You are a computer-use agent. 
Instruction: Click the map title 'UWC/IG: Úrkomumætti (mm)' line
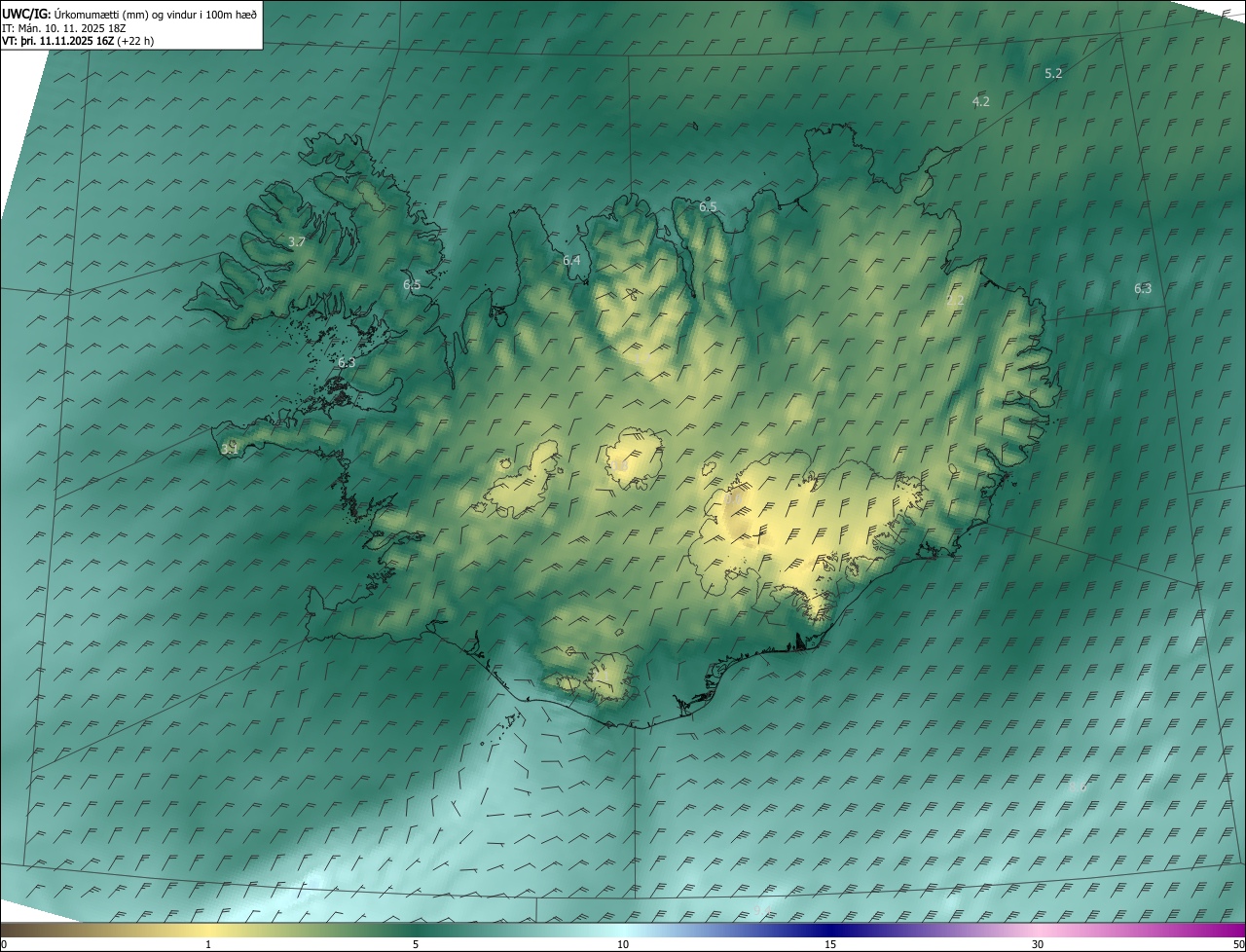point(129,14)
